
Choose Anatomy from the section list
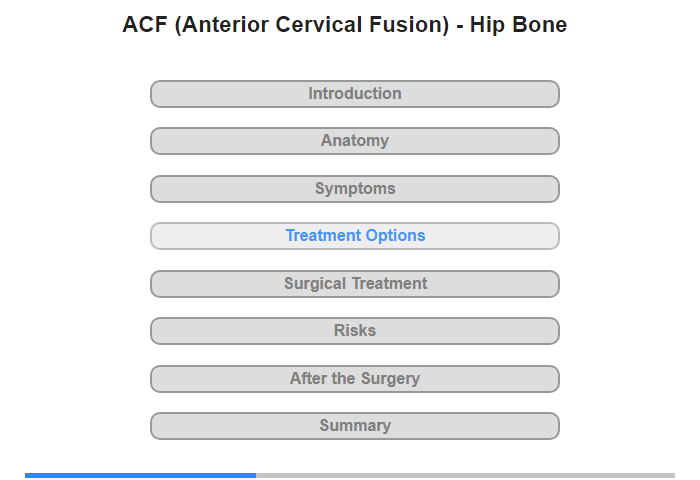pyautogui.click(x=354, y=141)
